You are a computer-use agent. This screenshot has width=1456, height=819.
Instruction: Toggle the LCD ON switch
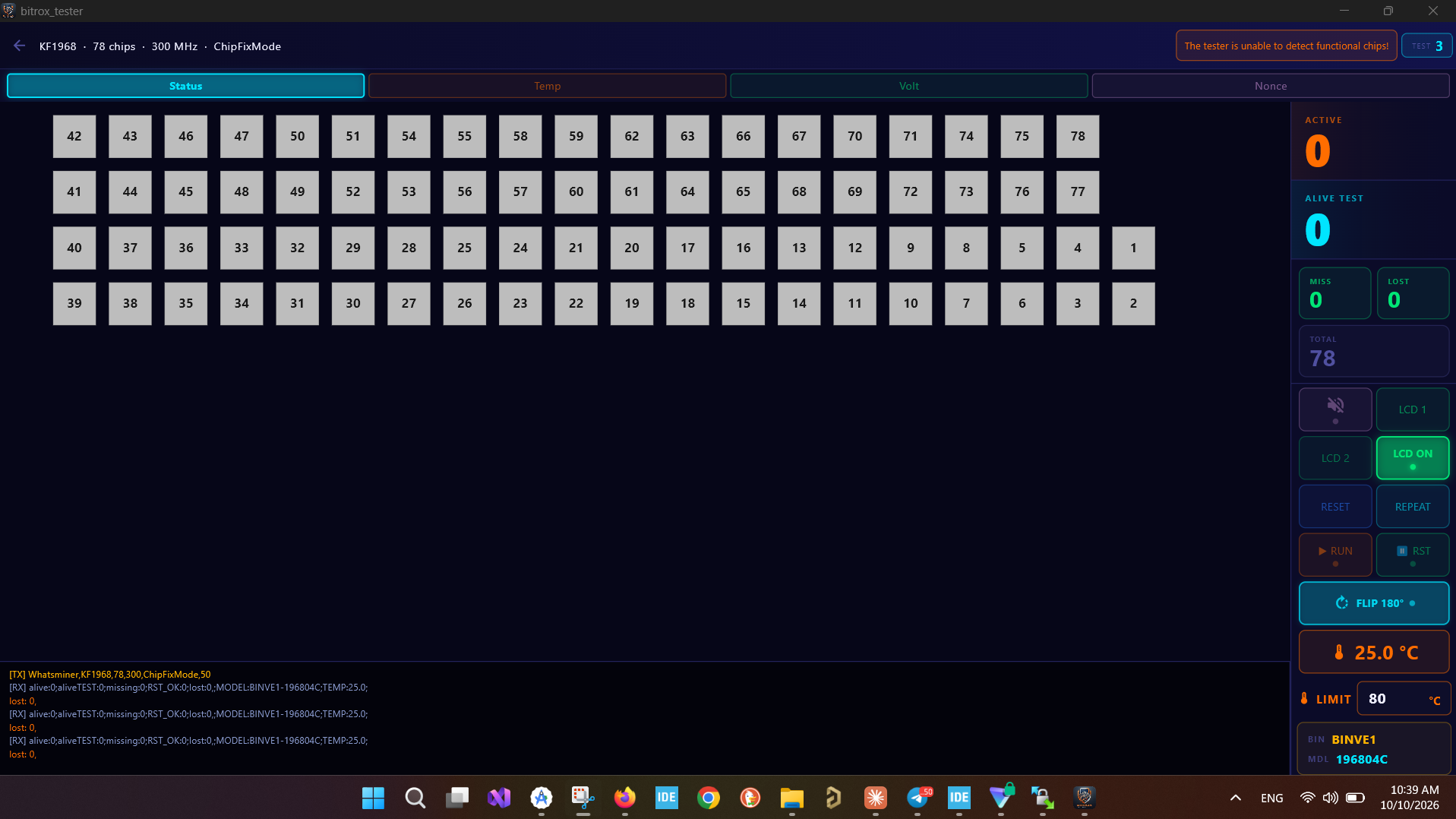1412,458
